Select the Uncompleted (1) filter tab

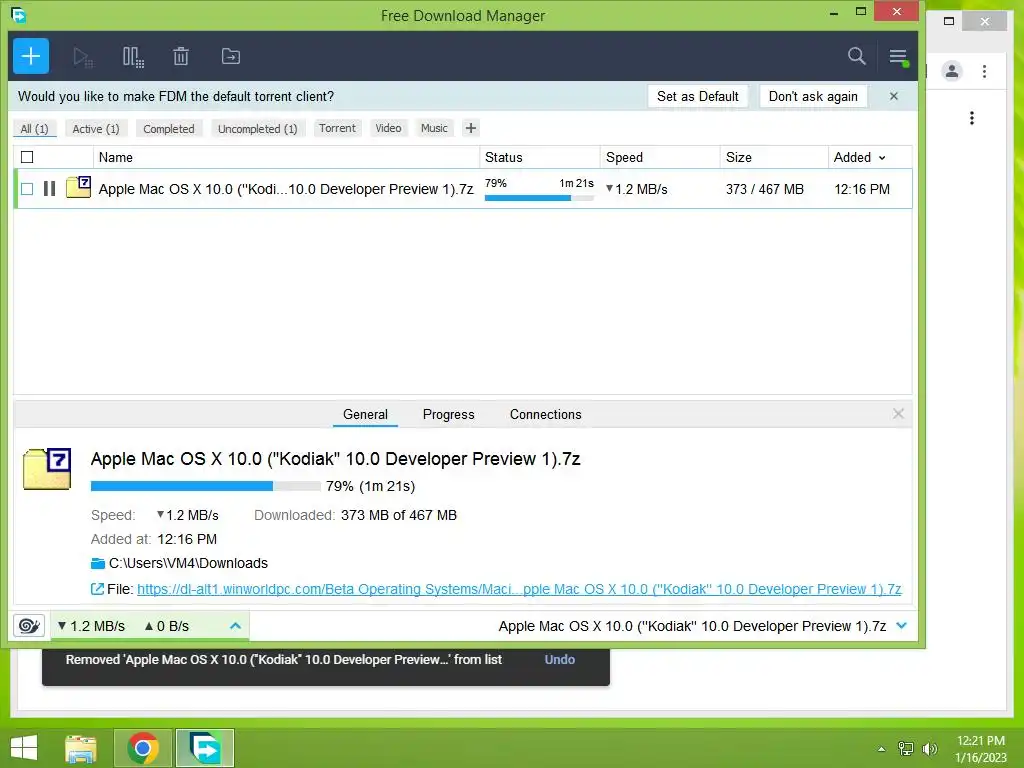(x=257, y=129)
